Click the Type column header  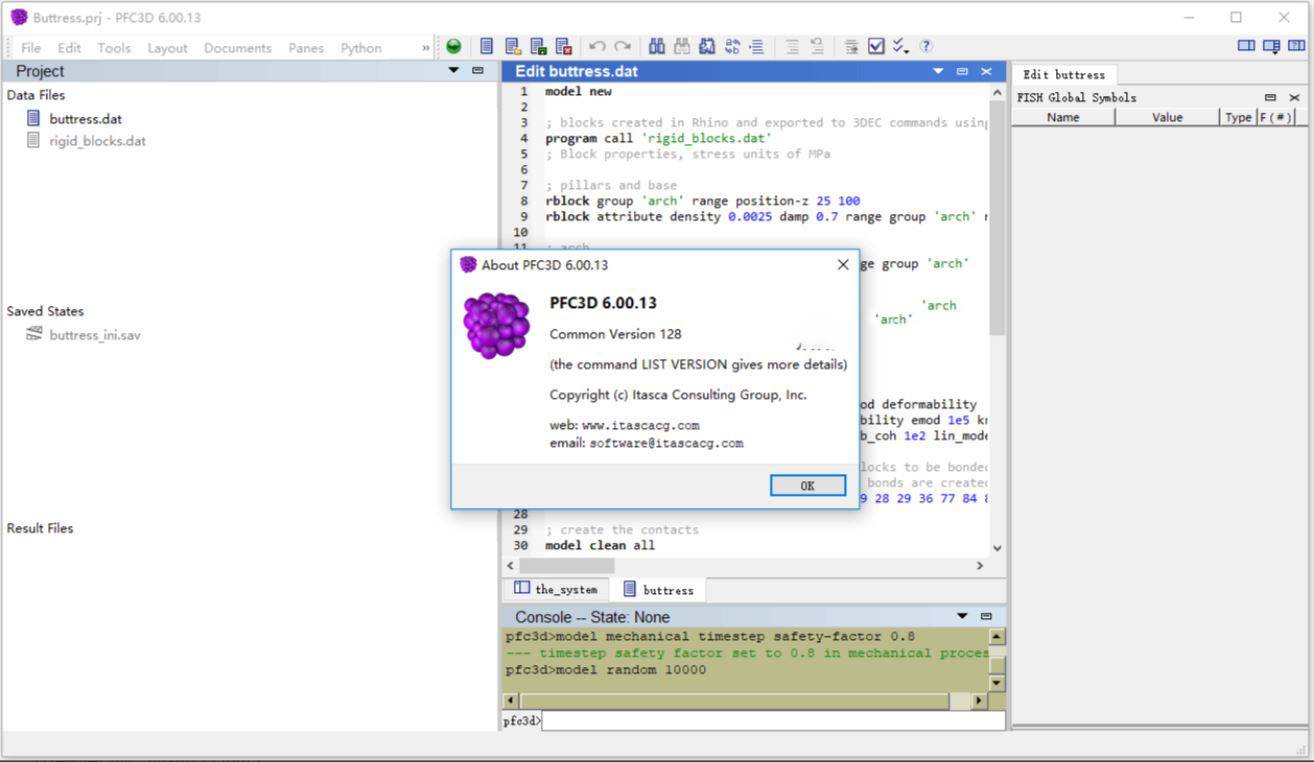(1238, 117)
